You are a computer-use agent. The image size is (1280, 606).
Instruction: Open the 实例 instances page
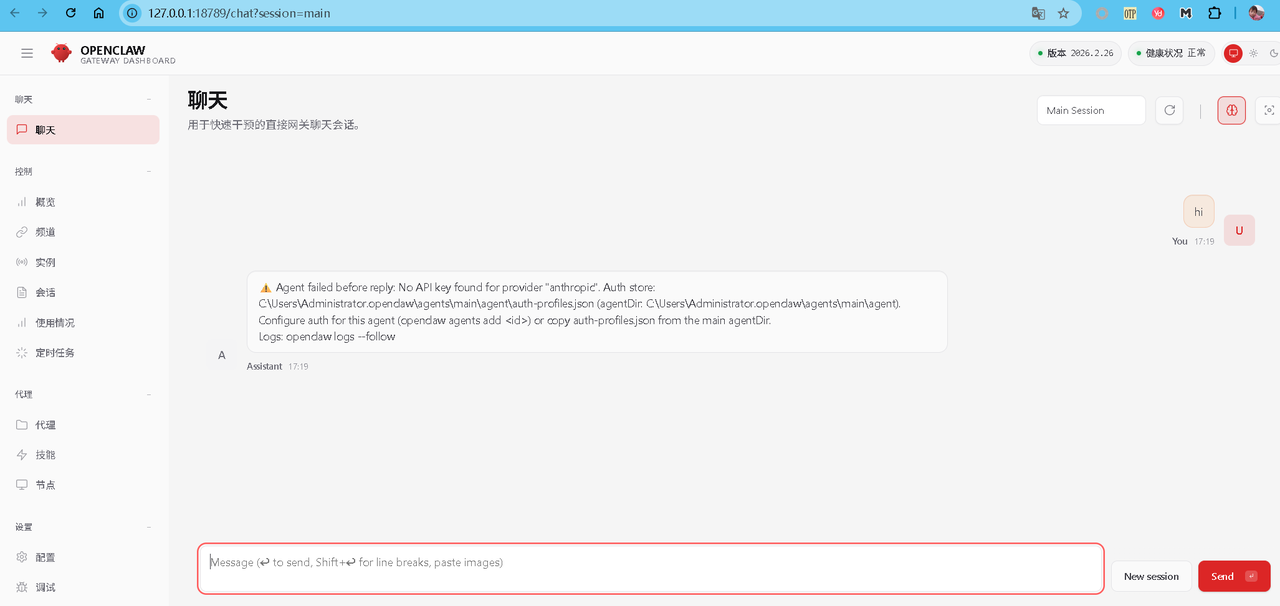click(x=83, y=262)
